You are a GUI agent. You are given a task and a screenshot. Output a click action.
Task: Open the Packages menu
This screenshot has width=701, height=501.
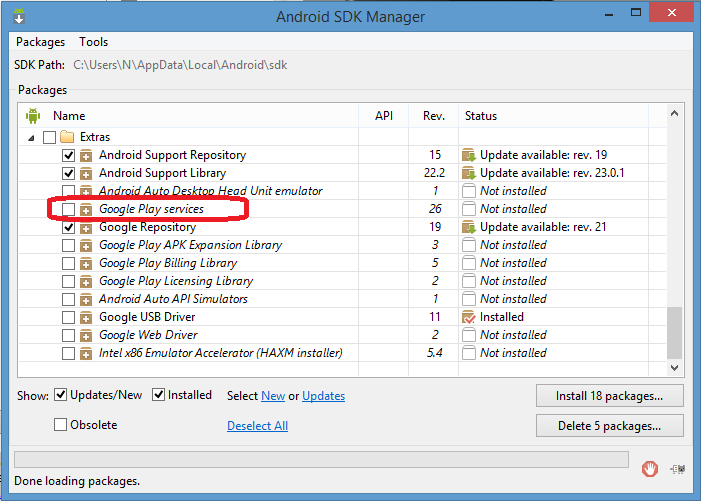40,42
